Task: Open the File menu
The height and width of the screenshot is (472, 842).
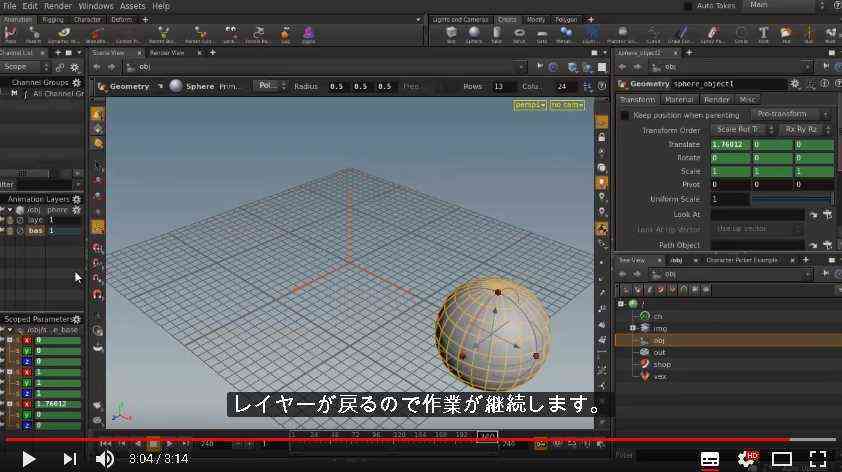Action: [10, 6]
